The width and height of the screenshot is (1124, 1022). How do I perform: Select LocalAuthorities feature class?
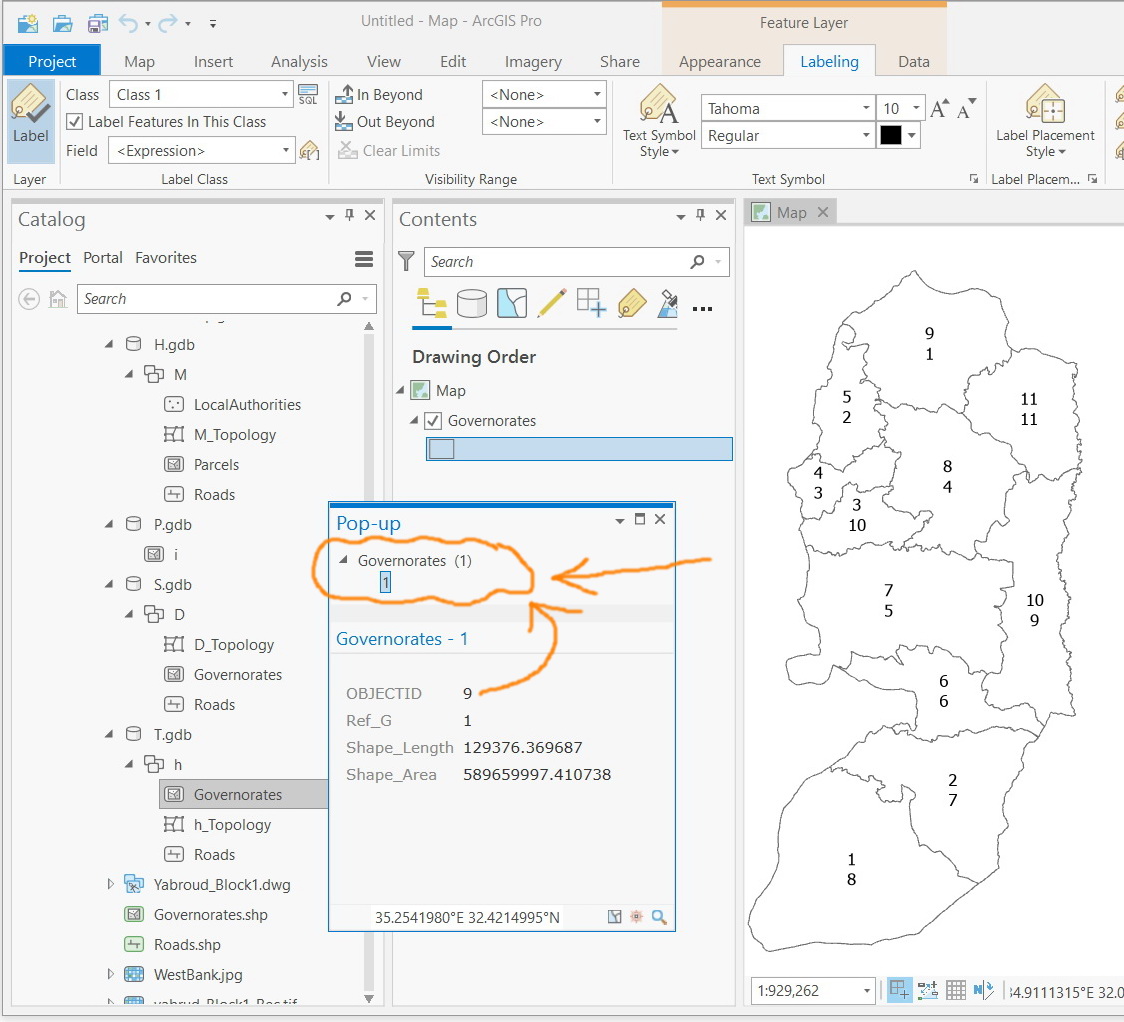[247, 405]
